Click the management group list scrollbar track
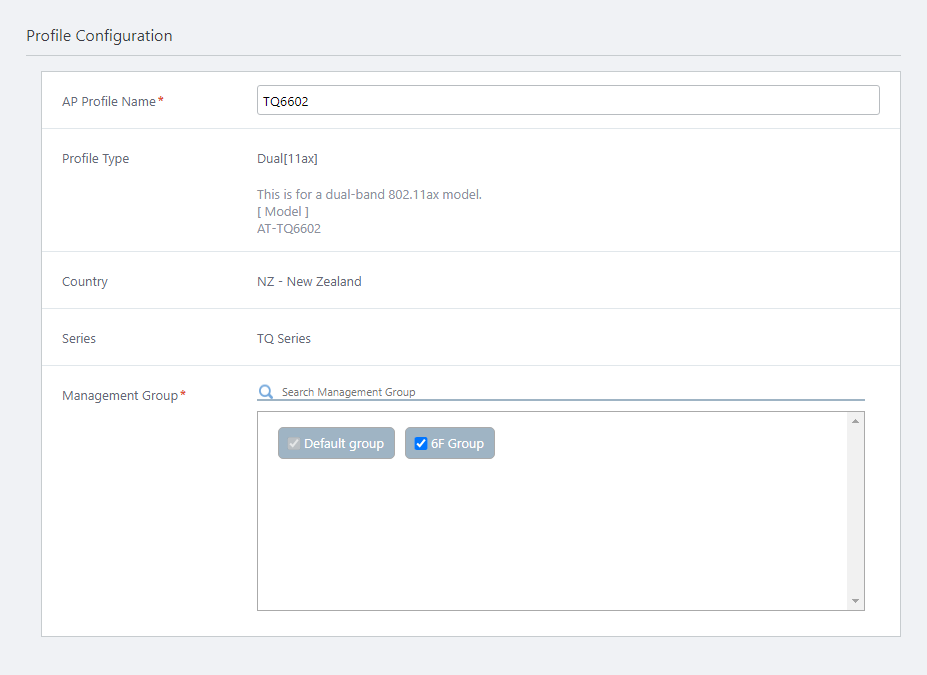 pos(855,510)
